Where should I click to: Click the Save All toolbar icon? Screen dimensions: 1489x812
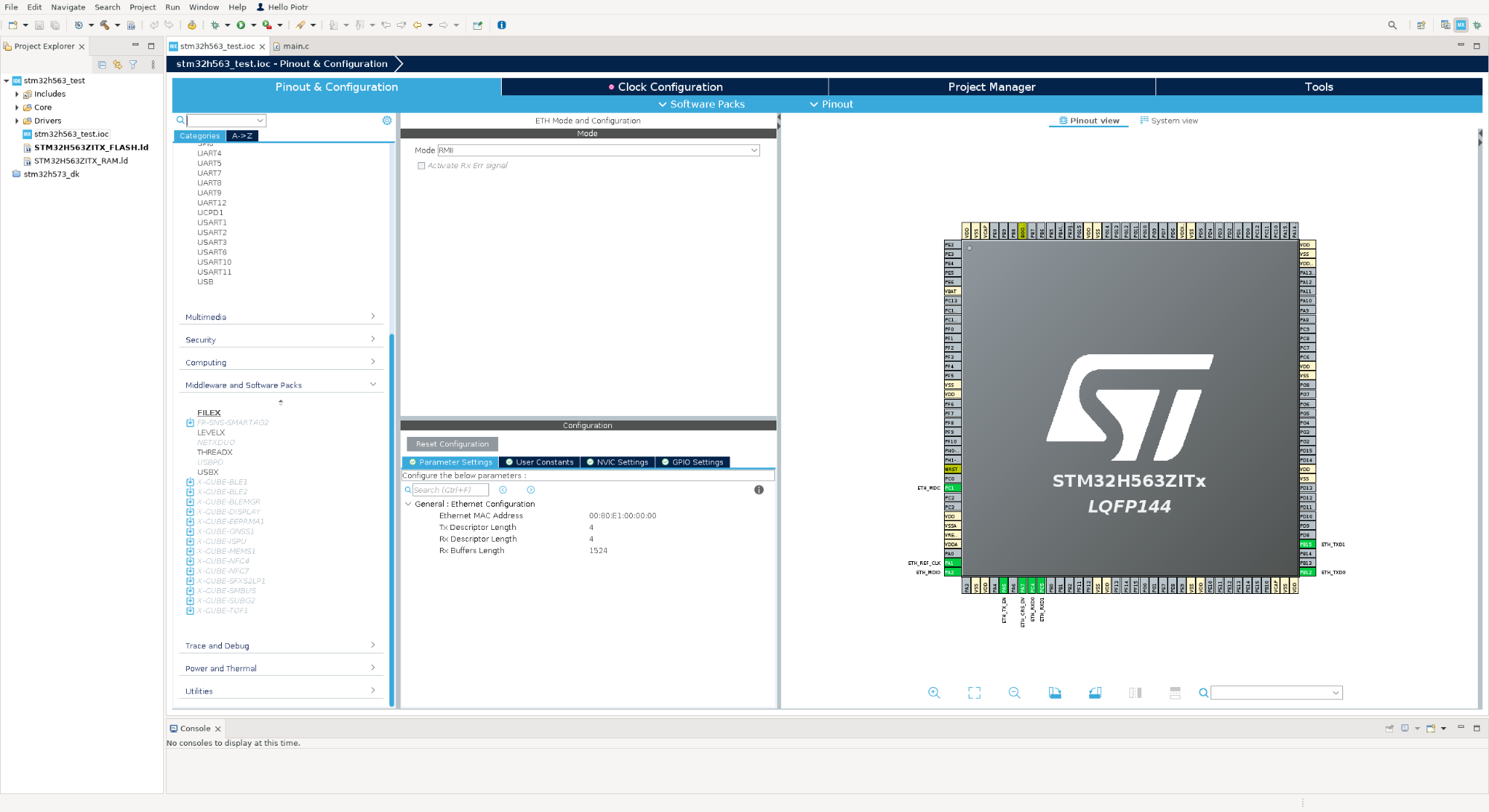pos(55,25)
